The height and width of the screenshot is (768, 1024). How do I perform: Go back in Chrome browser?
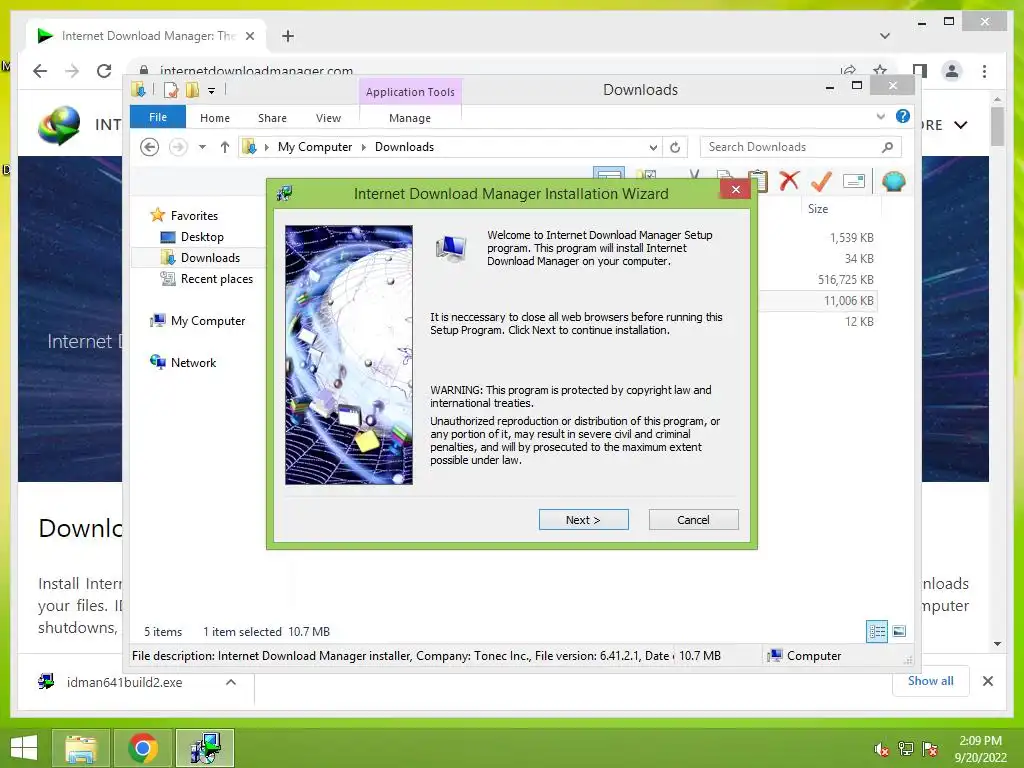pyautogui.click(x=40, y=71)
